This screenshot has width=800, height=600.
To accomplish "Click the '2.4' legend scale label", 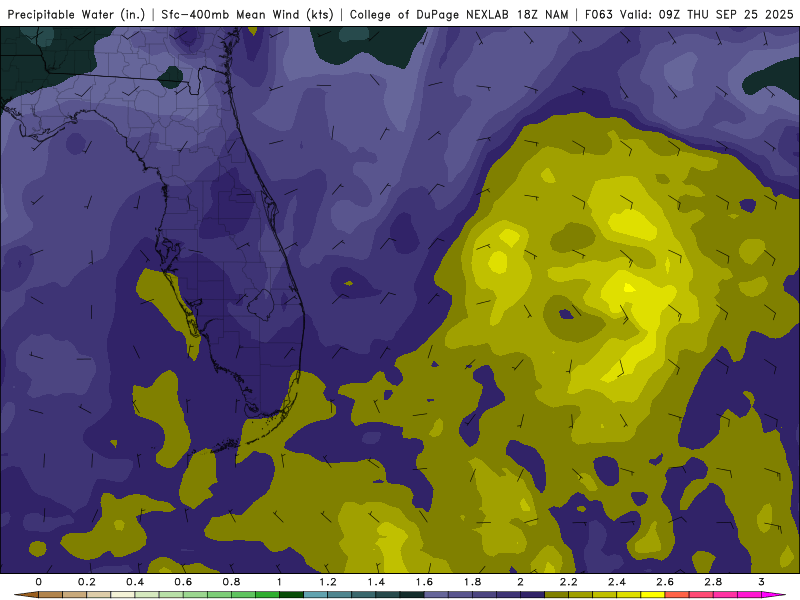I will coord(617,582).
